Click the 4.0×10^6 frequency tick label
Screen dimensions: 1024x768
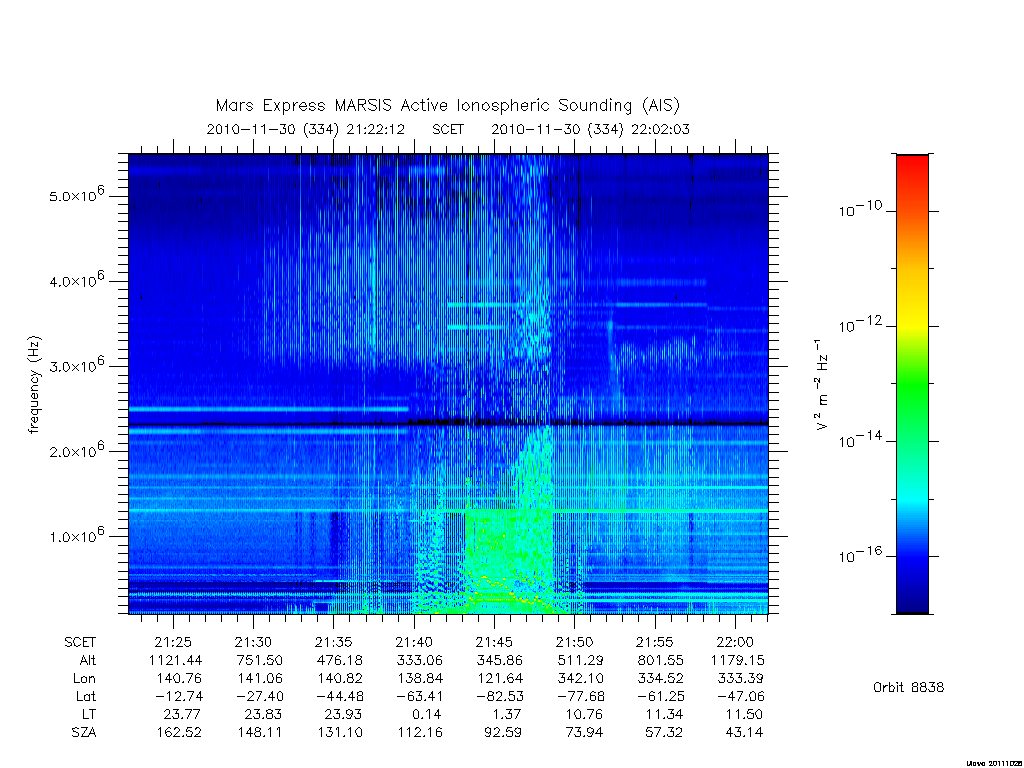[x=76, y=280]
